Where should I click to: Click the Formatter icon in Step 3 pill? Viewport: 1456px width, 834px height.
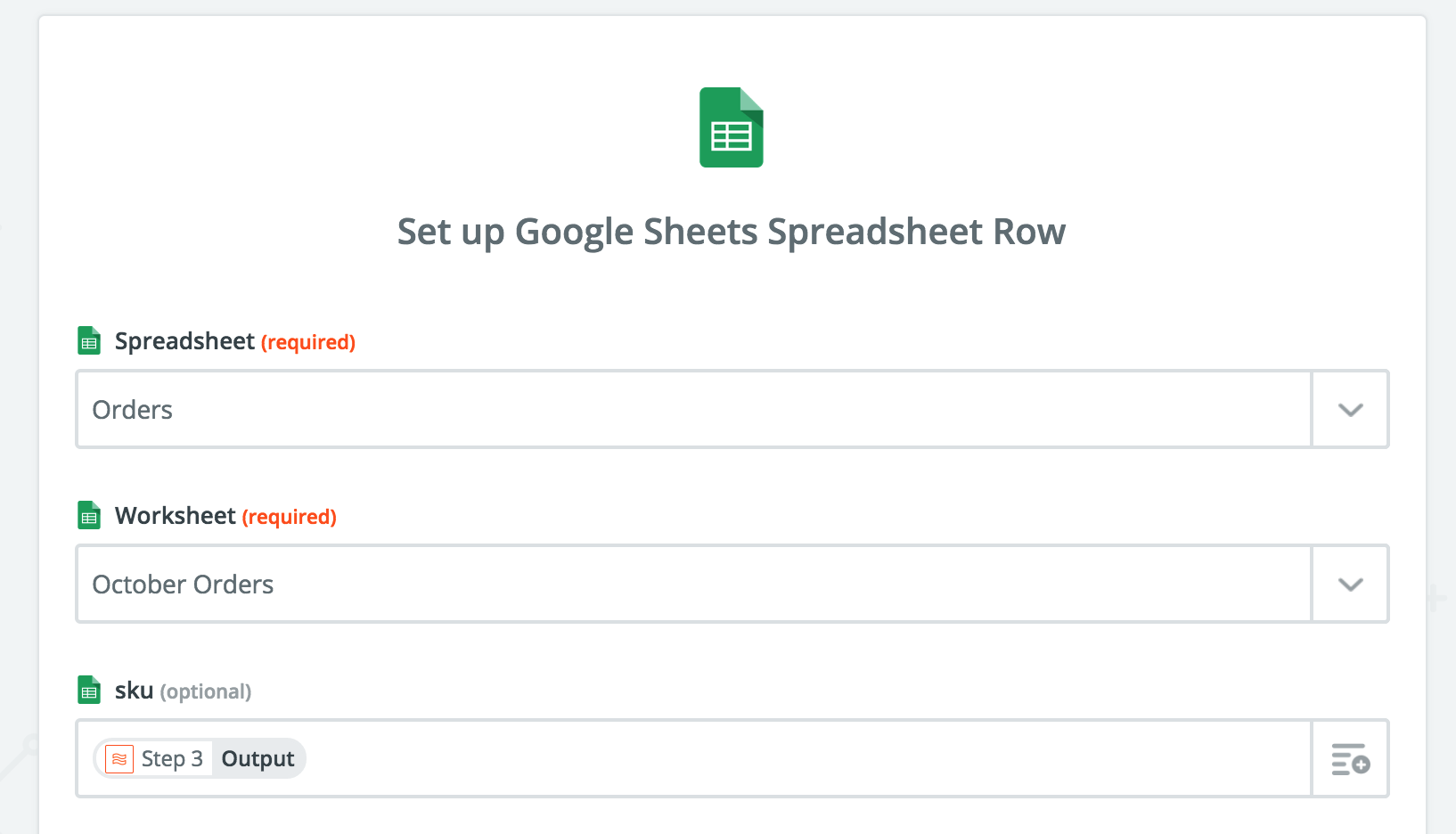[119, 759]
